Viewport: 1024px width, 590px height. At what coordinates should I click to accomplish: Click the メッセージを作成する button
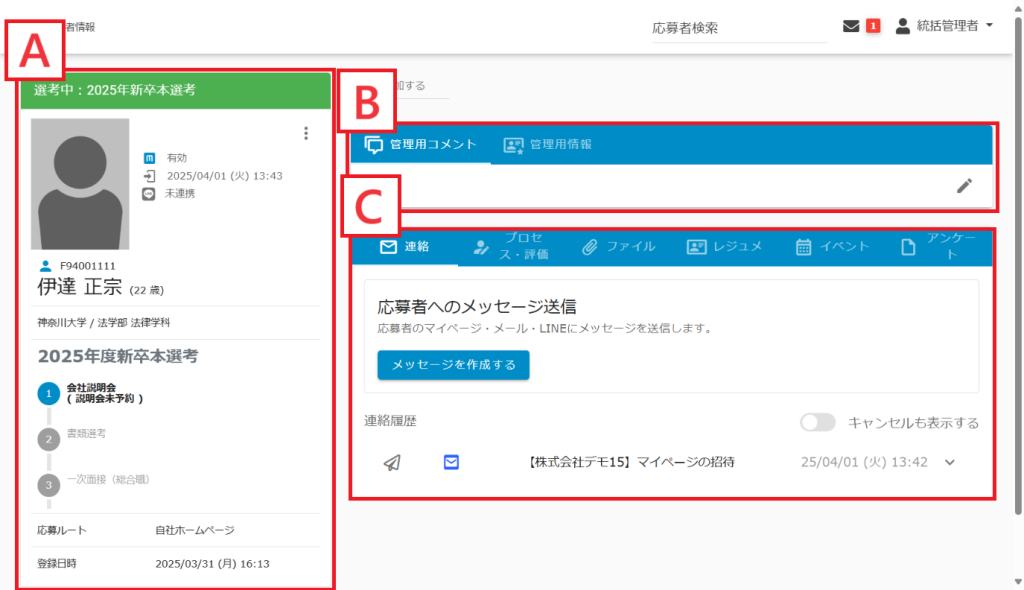453,365
